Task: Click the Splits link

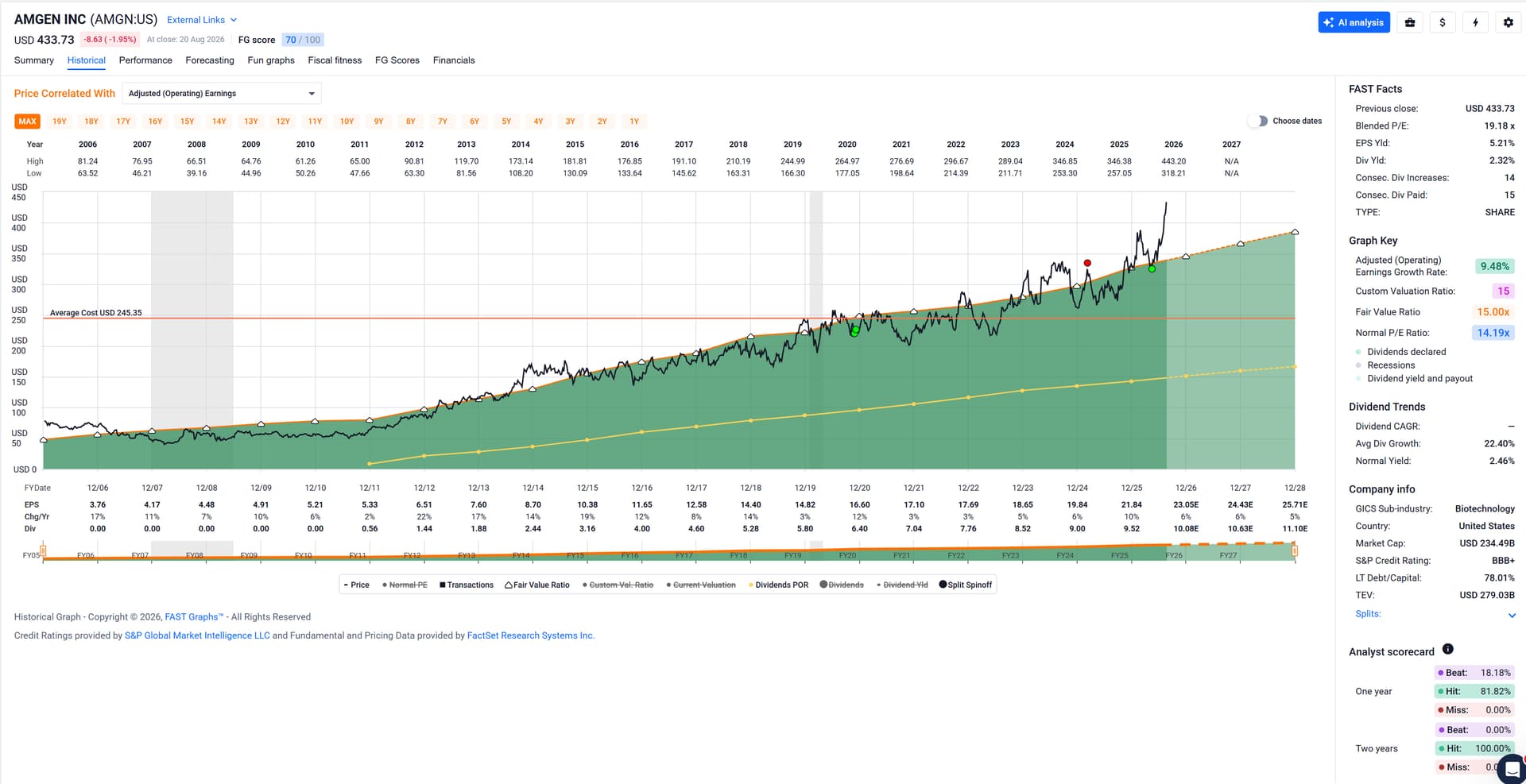Action: click(1368, 614)
